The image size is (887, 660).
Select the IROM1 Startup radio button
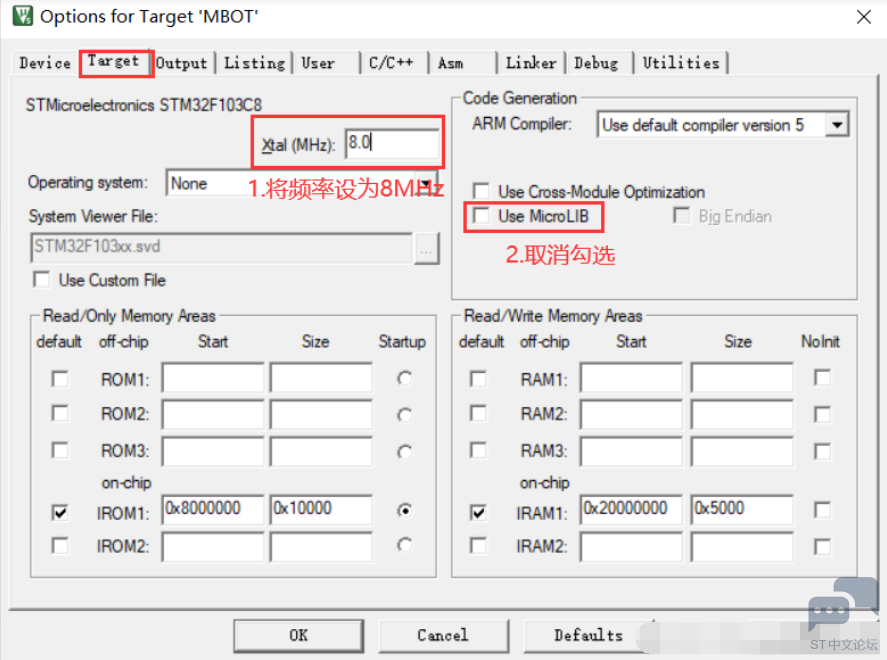(x=404, y=511)
